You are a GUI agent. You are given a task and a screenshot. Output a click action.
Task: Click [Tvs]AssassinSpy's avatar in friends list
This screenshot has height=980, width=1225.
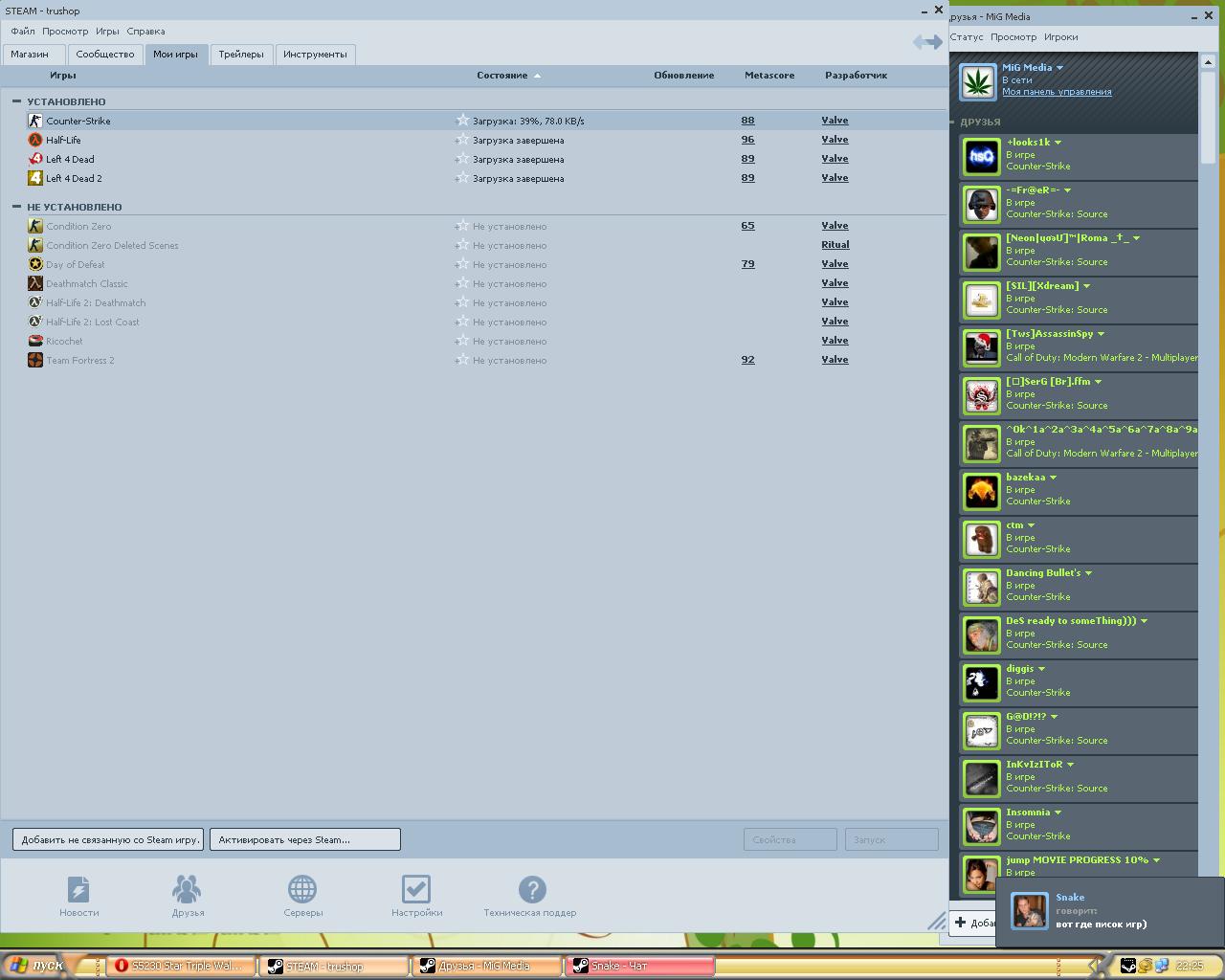pyautogui.click(x=981, y=348)
